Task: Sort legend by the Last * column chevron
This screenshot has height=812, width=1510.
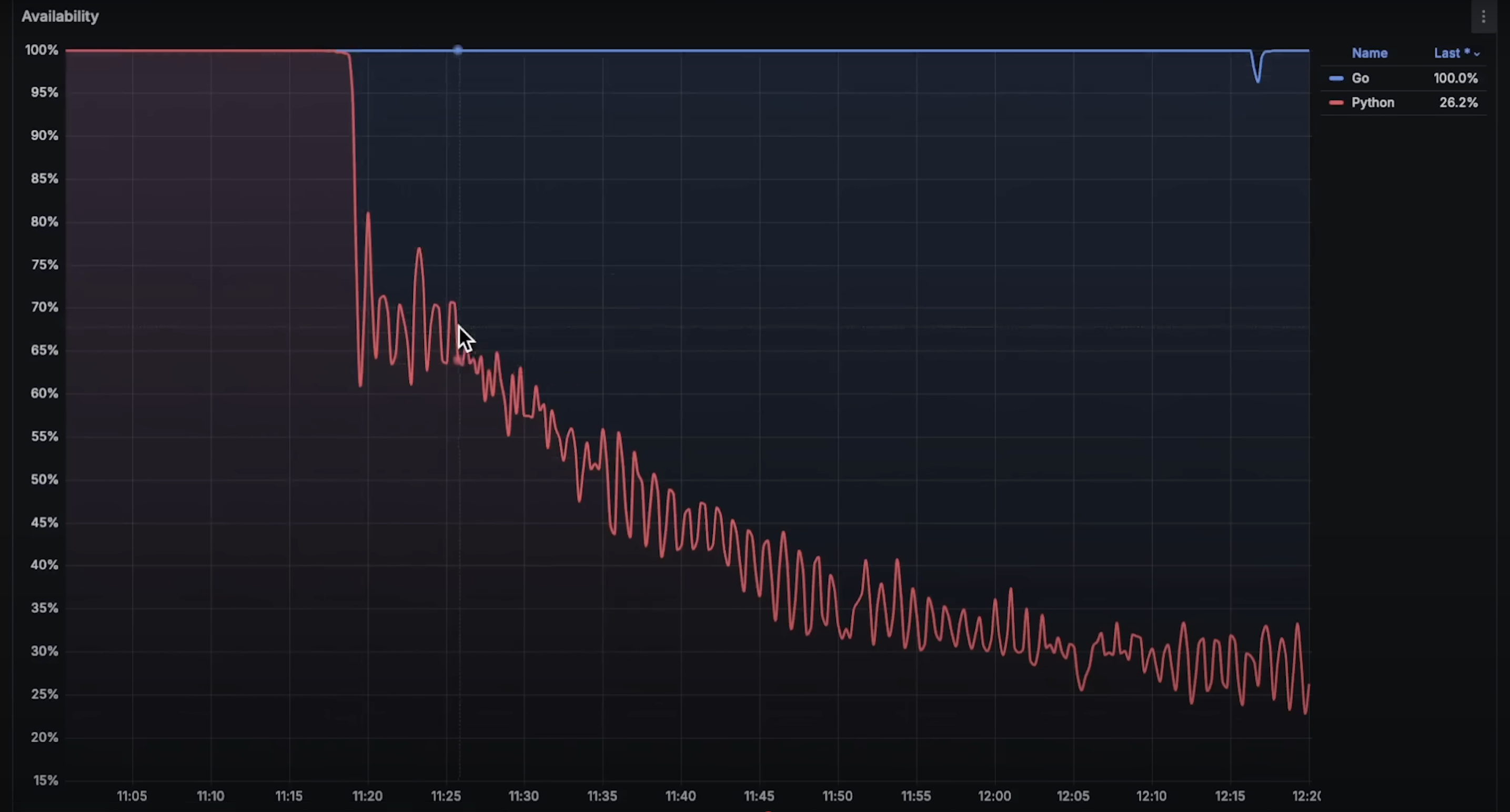Action: click(x=1476, y=54)
